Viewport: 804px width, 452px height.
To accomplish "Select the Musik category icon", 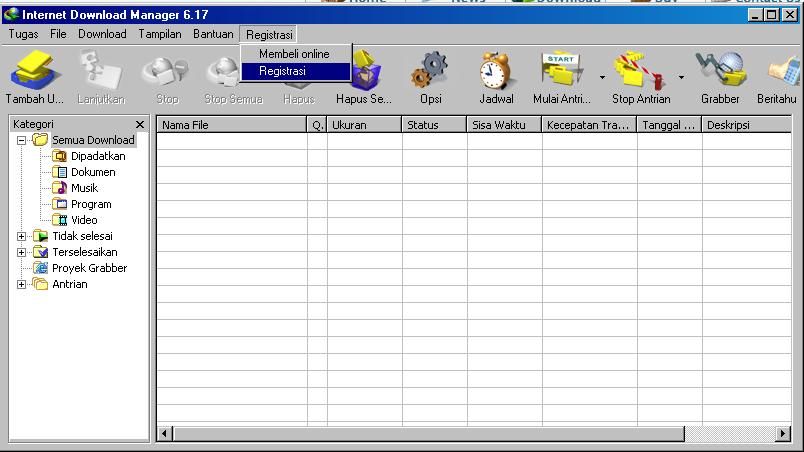I will [x=60, y=188].
